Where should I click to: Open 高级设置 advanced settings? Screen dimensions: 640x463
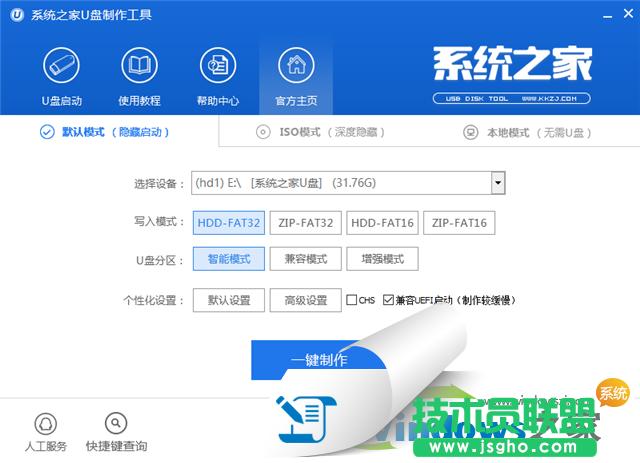[306, 300]
